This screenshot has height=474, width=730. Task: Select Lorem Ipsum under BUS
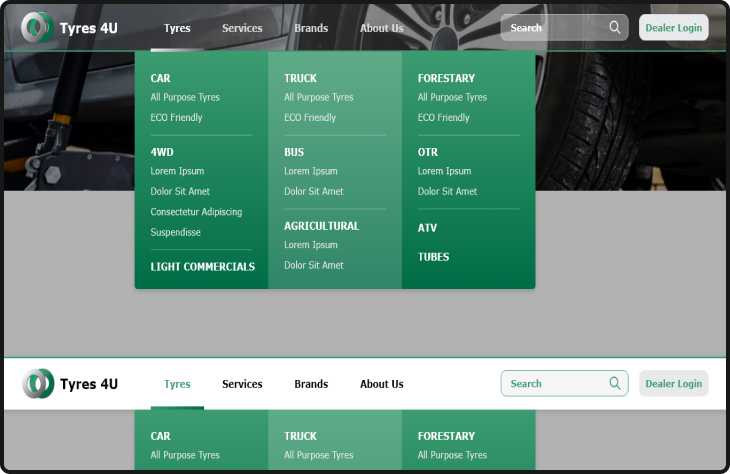point(311,171)
